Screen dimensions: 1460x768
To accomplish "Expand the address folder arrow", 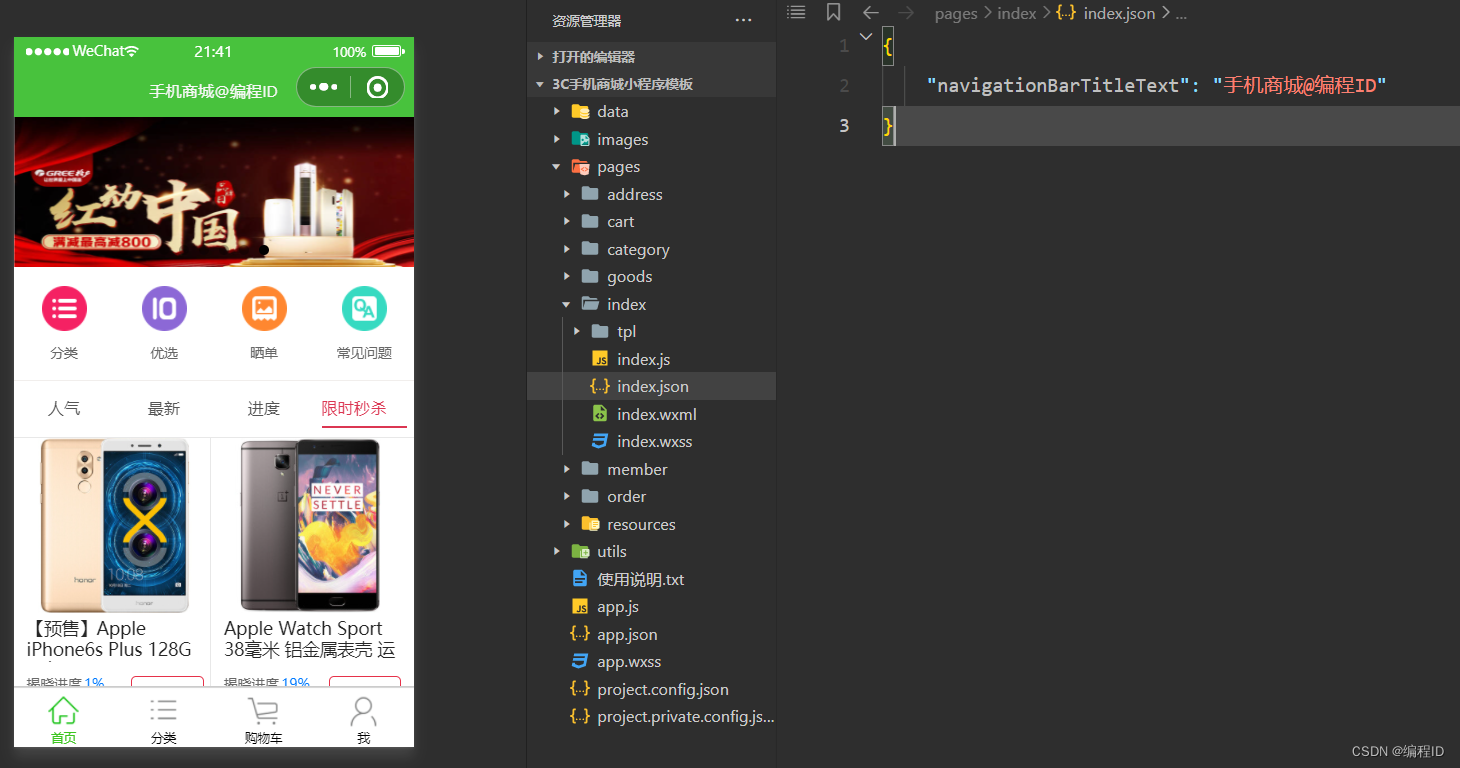I will pyautogui.click(x=567, y=194).
